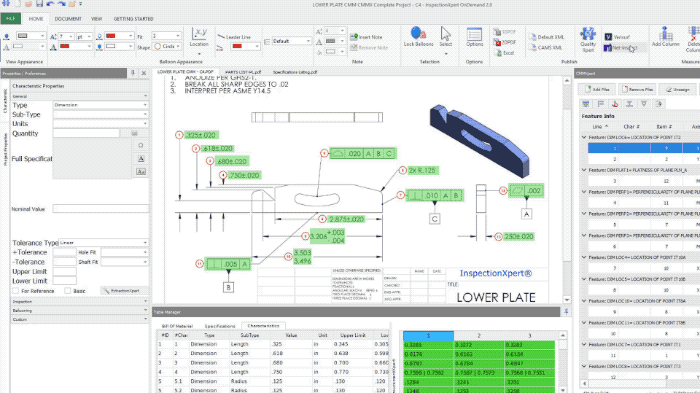Collapse the DIM FLAT1 feature group
The height and width of the screenshot is (393, 700).
click(584, 170)
